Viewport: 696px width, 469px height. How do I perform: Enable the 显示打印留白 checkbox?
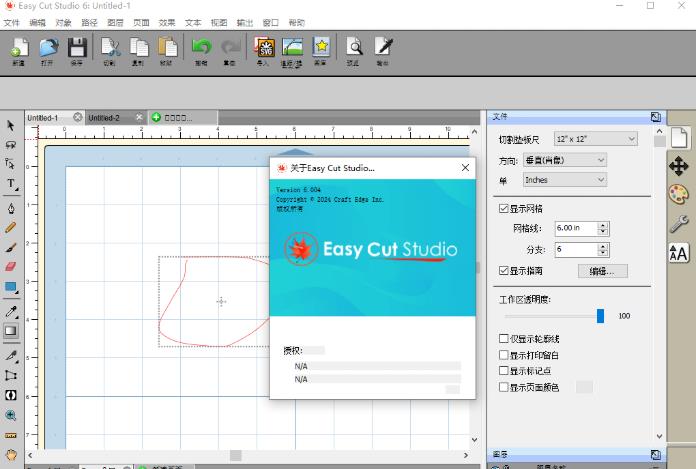pyautogui.click(x=503, y=355)
